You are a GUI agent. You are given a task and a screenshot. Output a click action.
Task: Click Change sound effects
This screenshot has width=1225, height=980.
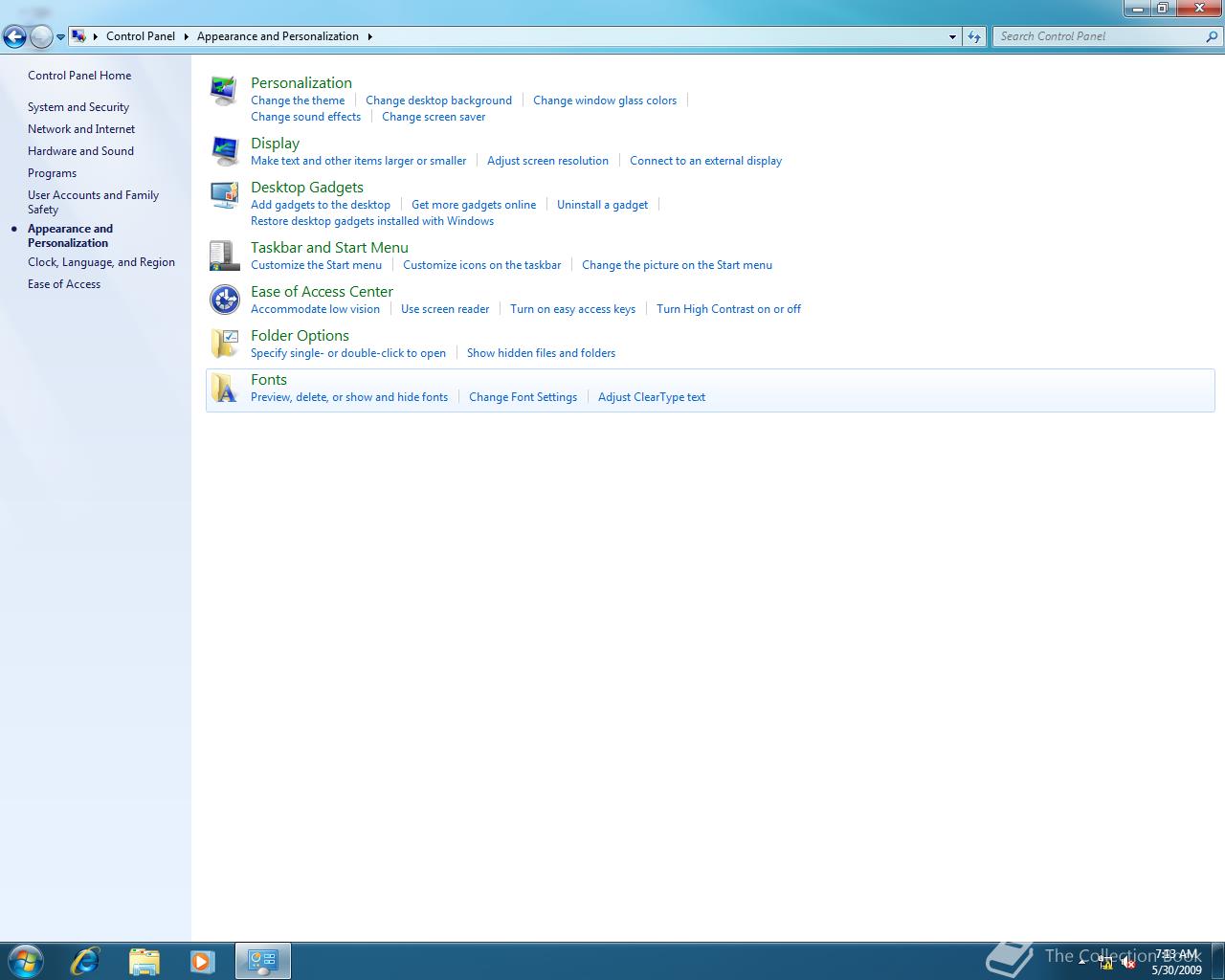[305, 117]
